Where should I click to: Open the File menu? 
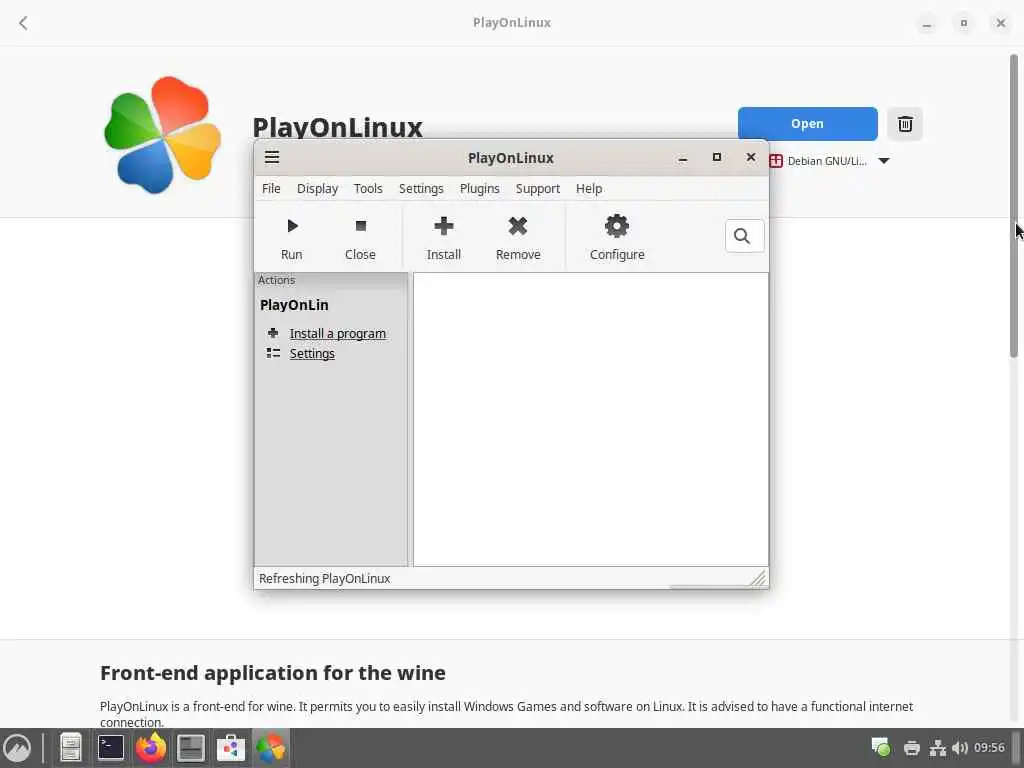coord(271,189)
